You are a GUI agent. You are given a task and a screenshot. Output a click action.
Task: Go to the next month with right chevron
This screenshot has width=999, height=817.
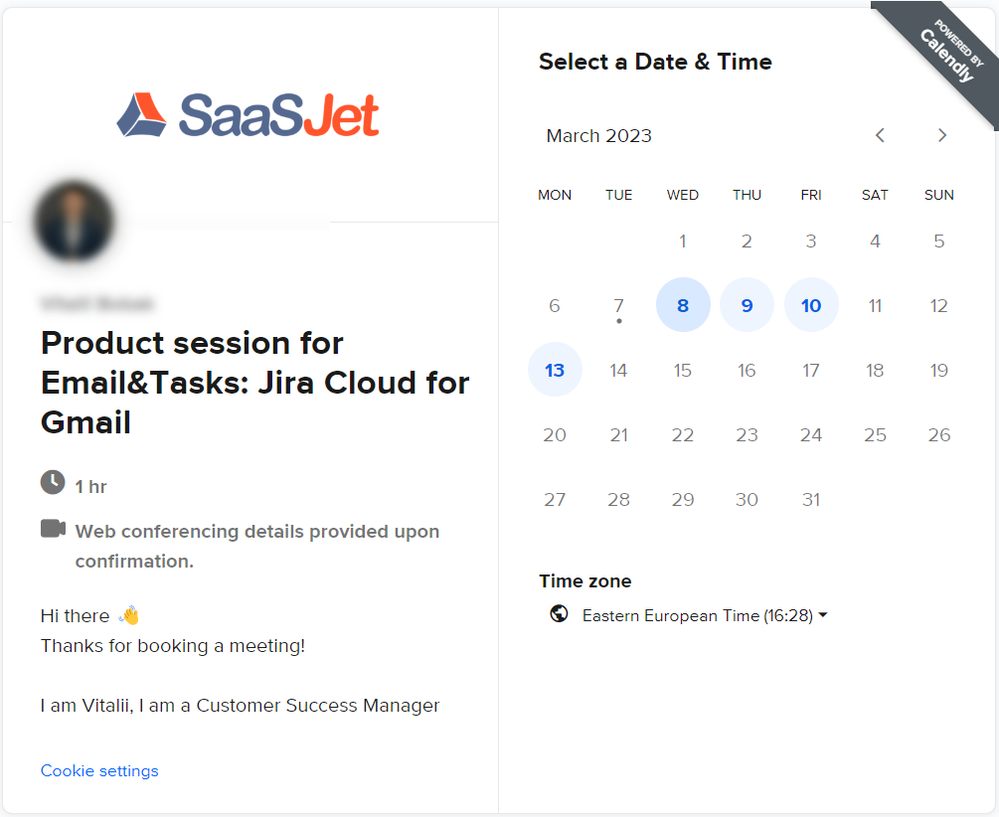pyautogui.click(x=942, y=135)
